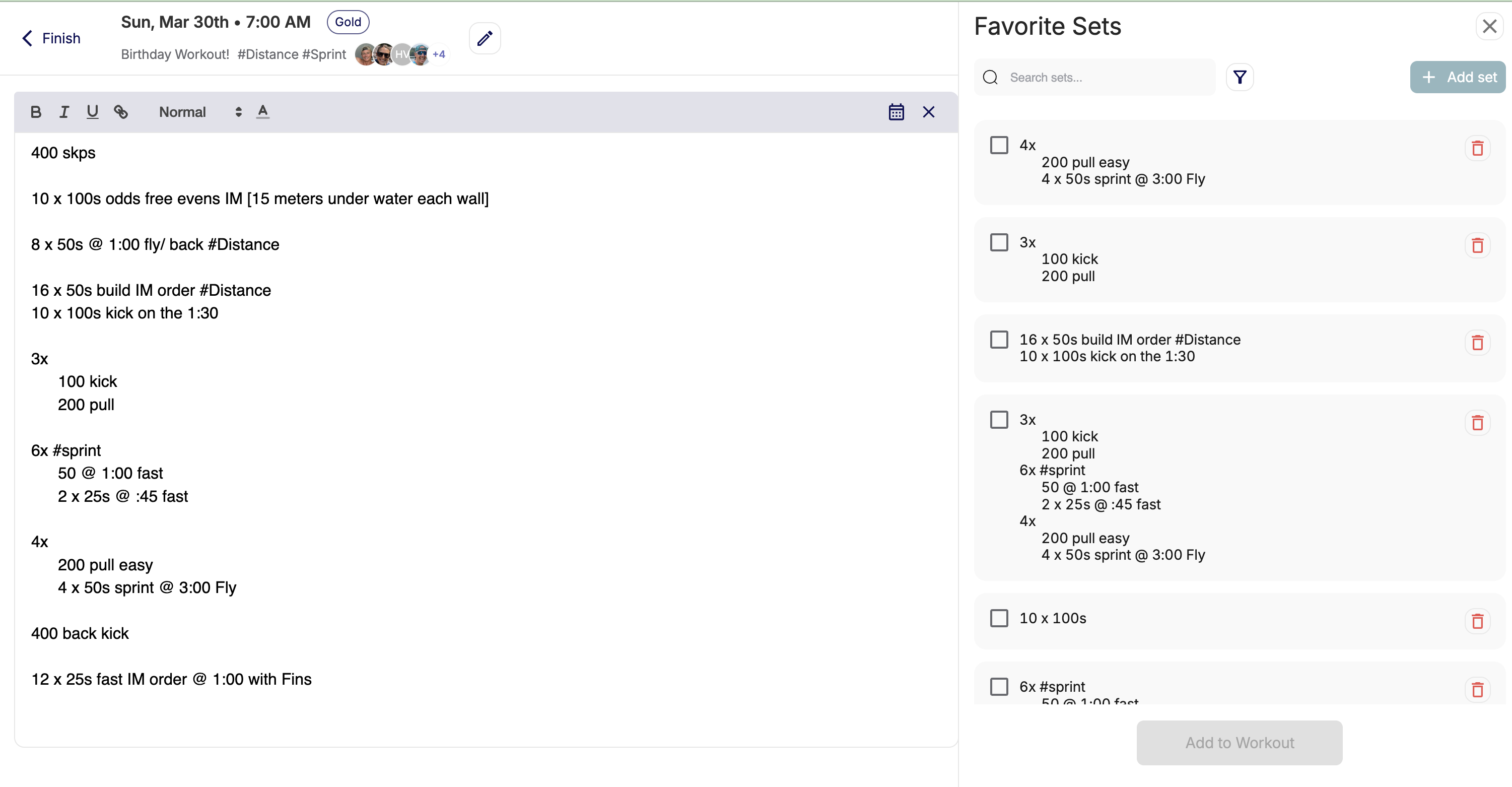Delete the '16 x 50s build IM' set
The image size is (1512, 787).
1477,343
